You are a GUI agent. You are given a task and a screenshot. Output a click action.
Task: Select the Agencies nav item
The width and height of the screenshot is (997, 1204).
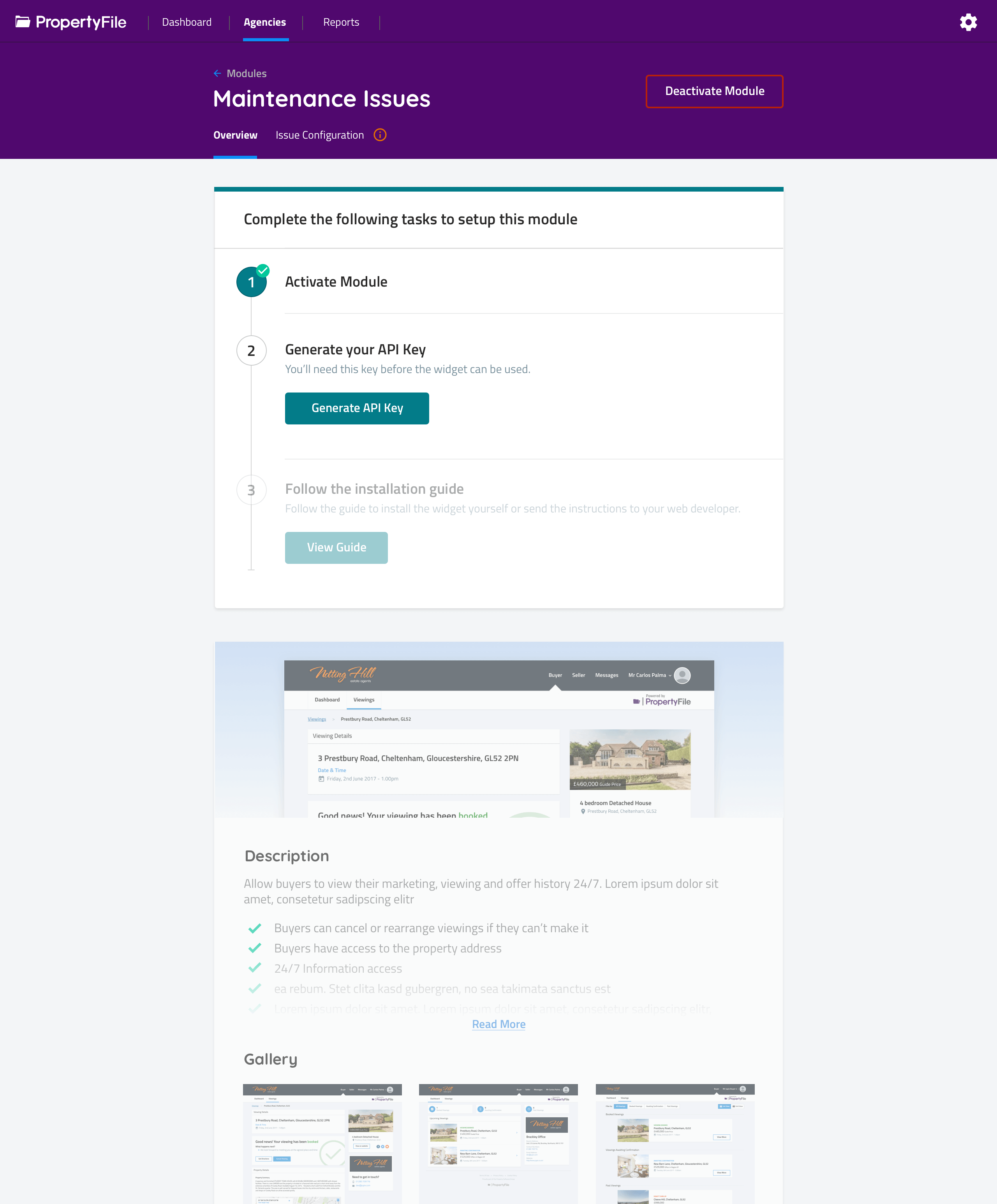click(x=265, y=22)
